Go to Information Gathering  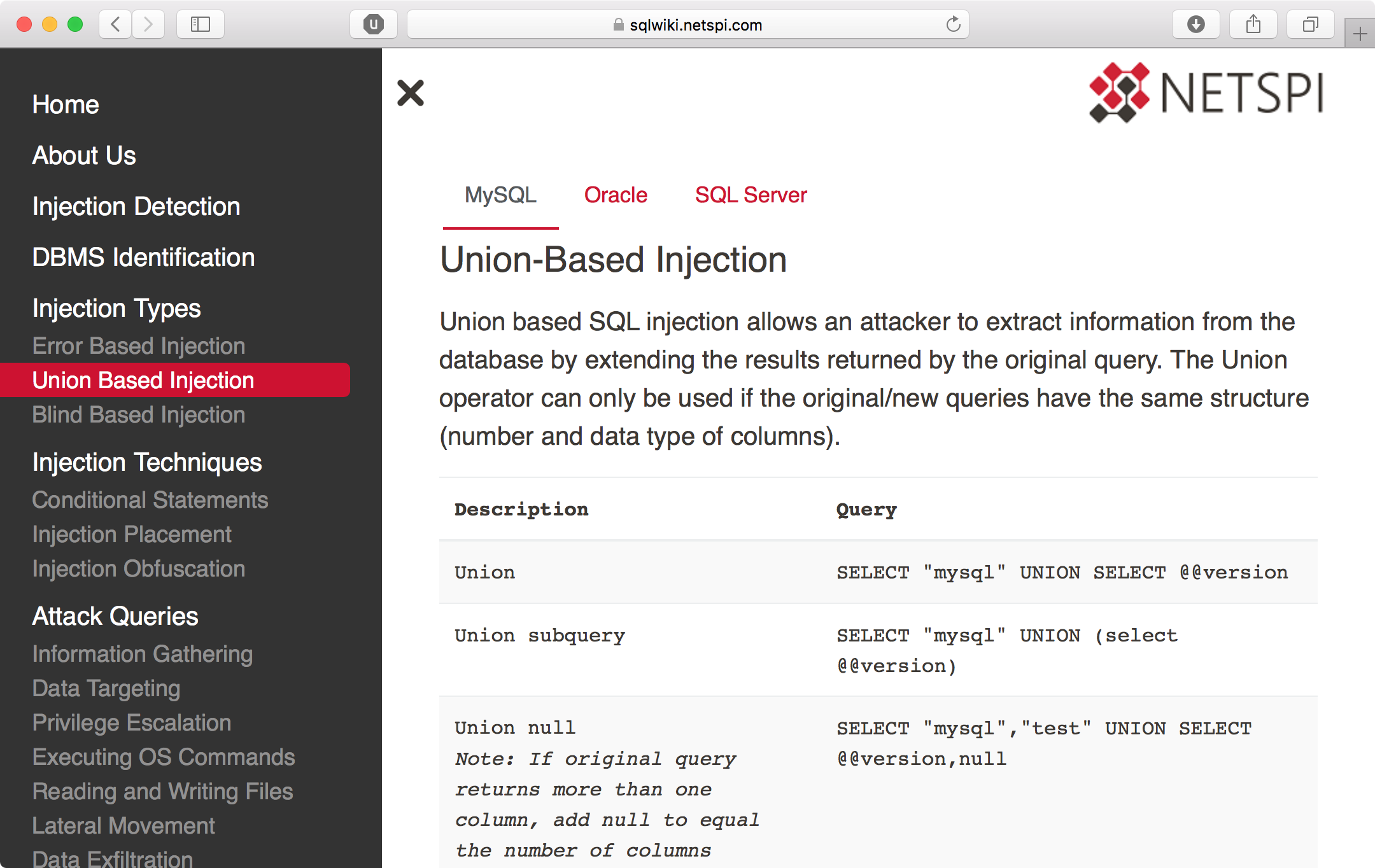[143, 654]
